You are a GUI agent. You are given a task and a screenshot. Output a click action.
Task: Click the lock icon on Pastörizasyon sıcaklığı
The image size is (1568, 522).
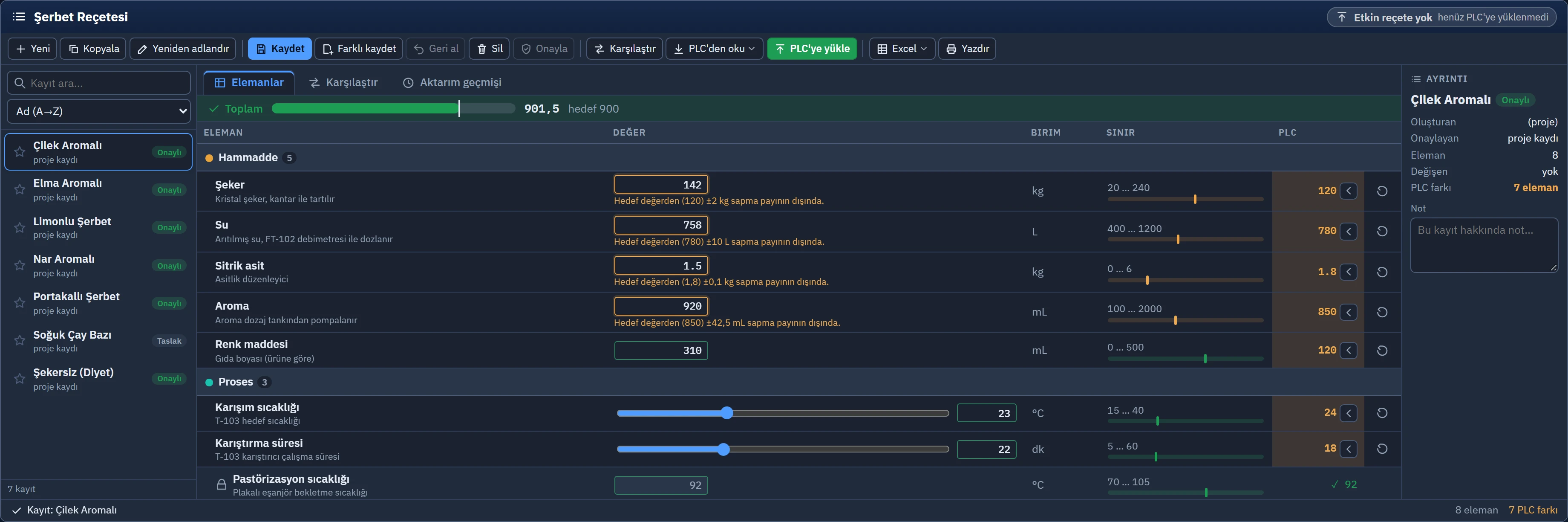tap(222, 485)
